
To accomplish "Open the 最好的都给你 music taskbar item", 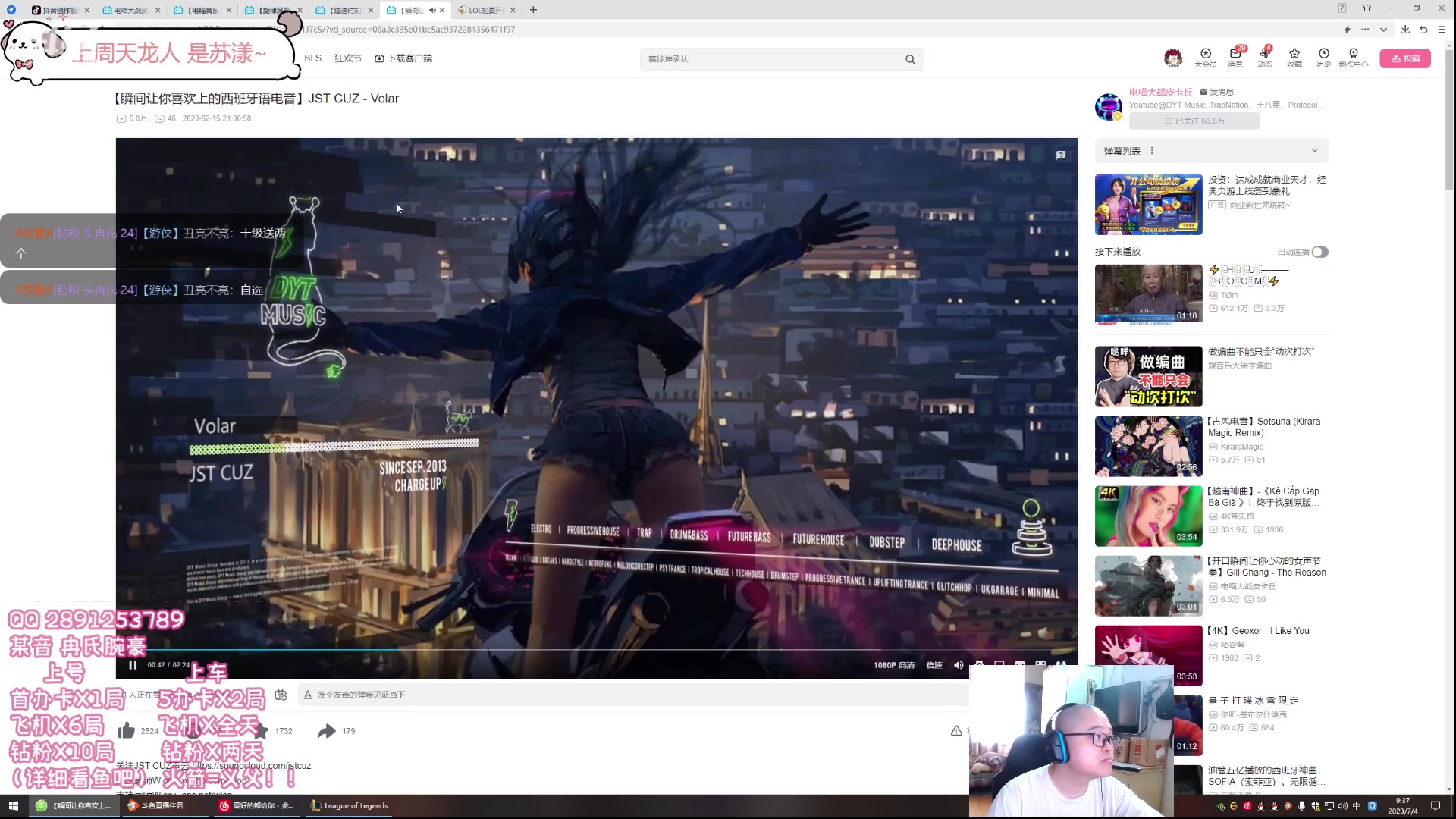I will point(256,805).
